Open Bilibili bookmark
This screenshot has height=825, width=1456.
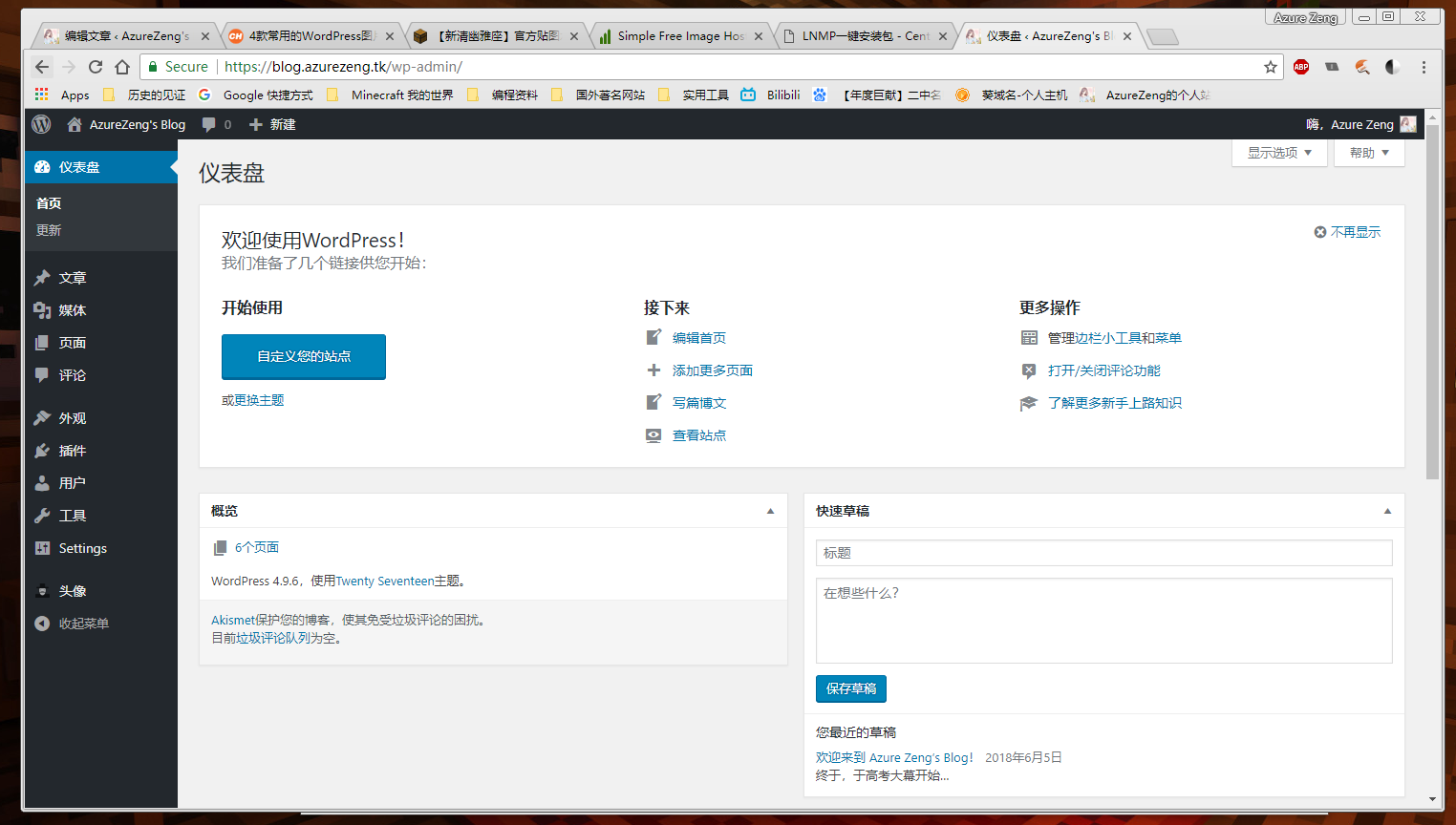tap(770, 95)
